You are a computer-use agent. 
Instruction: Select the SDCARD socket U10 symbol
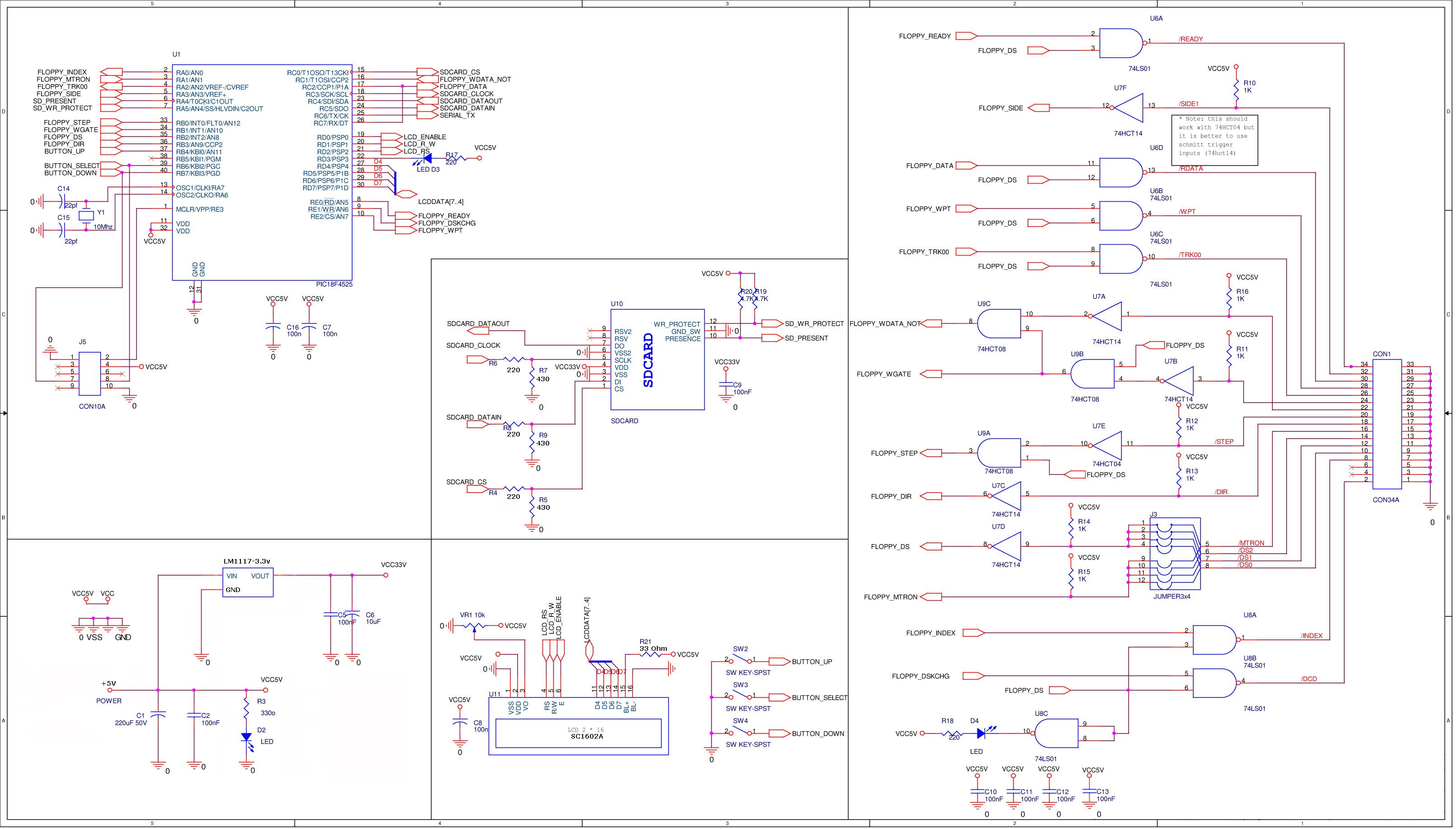658,360
